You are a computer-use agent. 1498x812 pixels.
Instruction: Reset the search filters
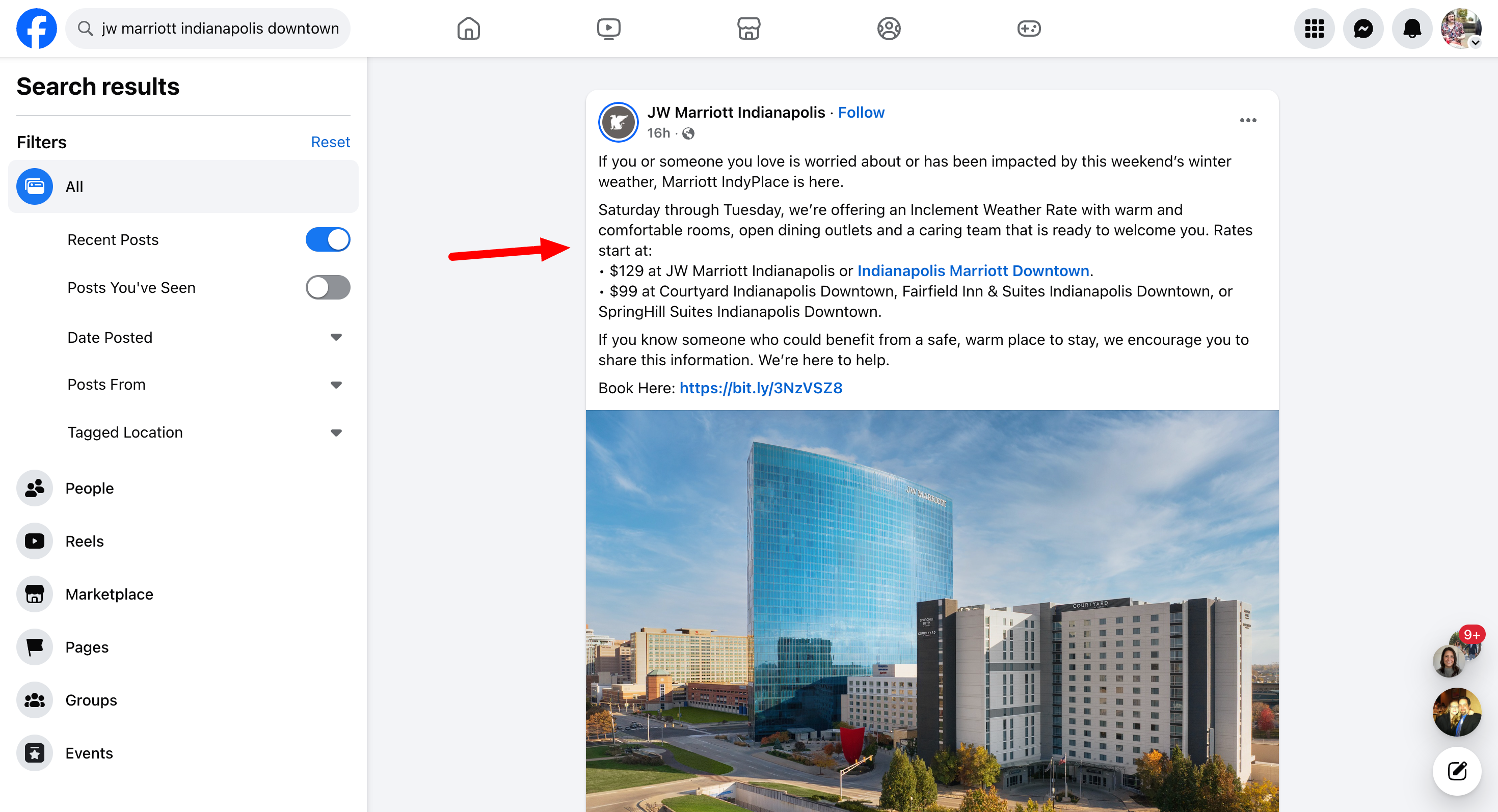tap(330, 142)
